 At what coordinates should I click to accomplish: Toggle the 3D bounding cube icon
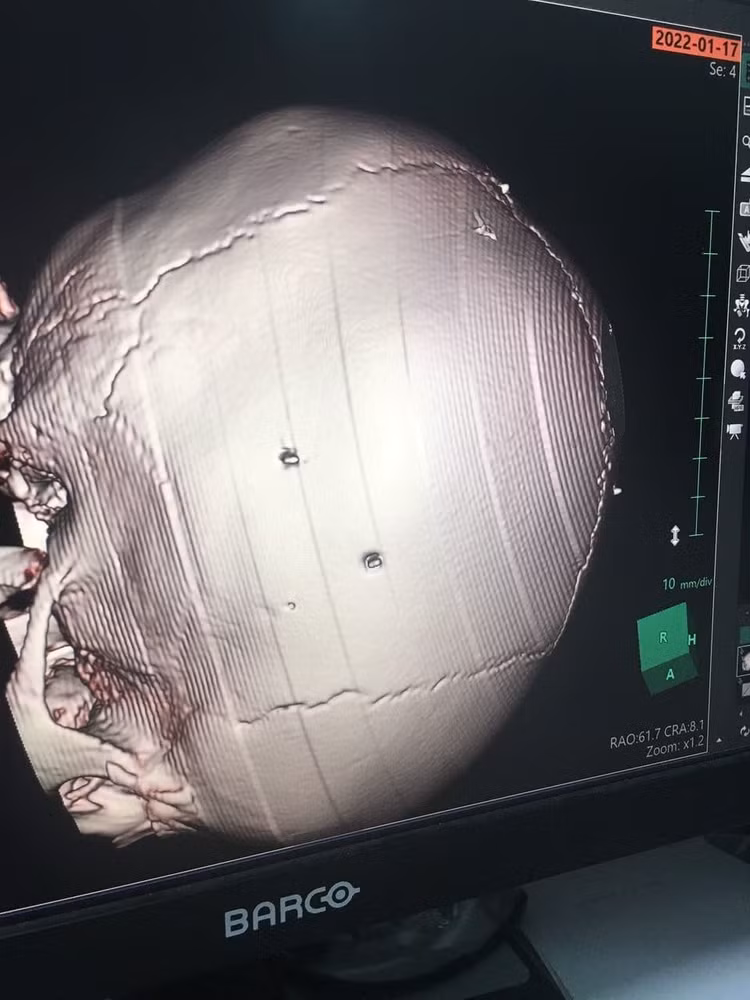coord(743,274)
